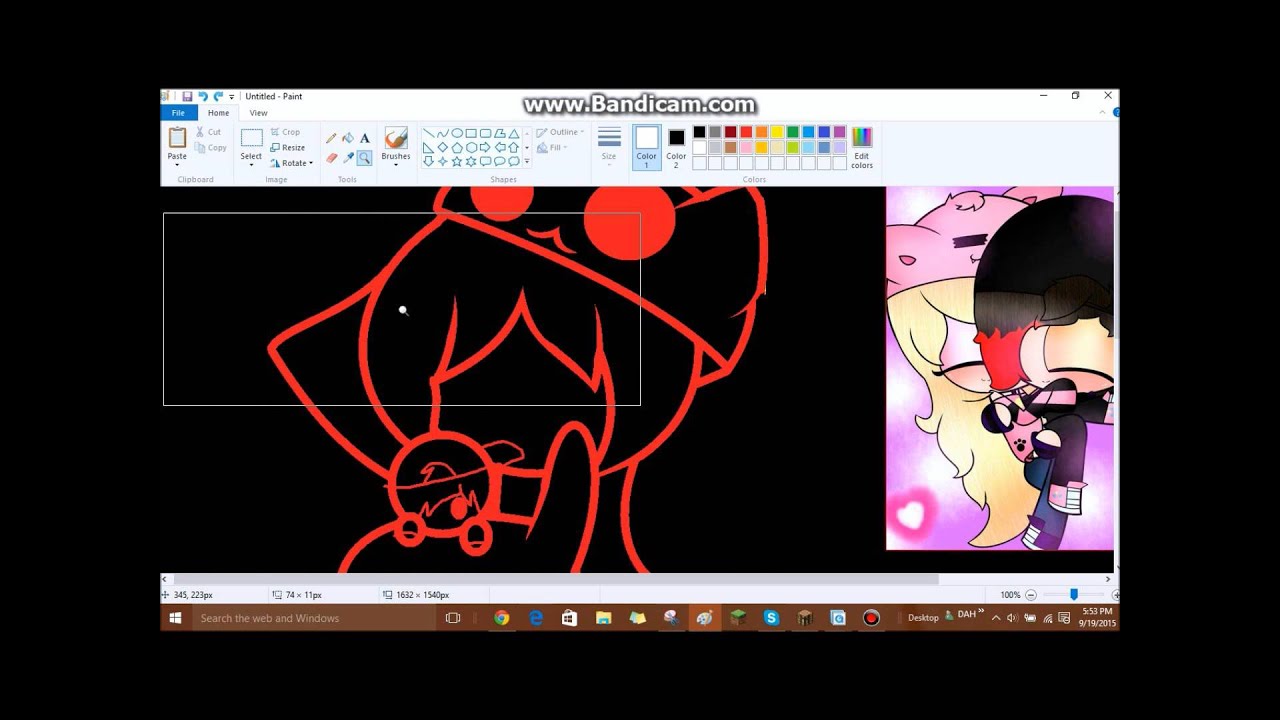Pick the green color swatch

tap(793, 132)
